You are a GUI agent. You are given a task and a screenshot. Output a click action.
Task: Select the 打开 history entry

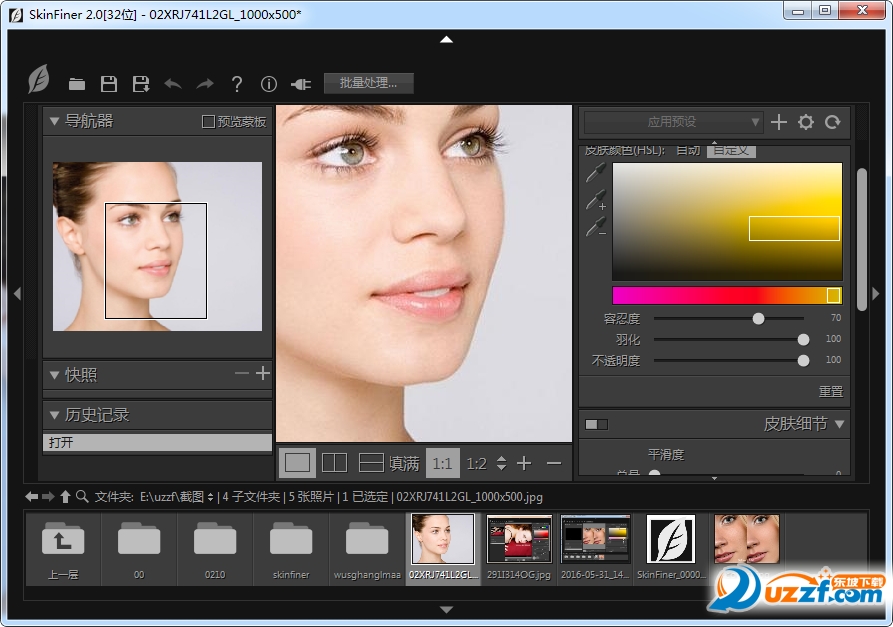click(157, 442)
